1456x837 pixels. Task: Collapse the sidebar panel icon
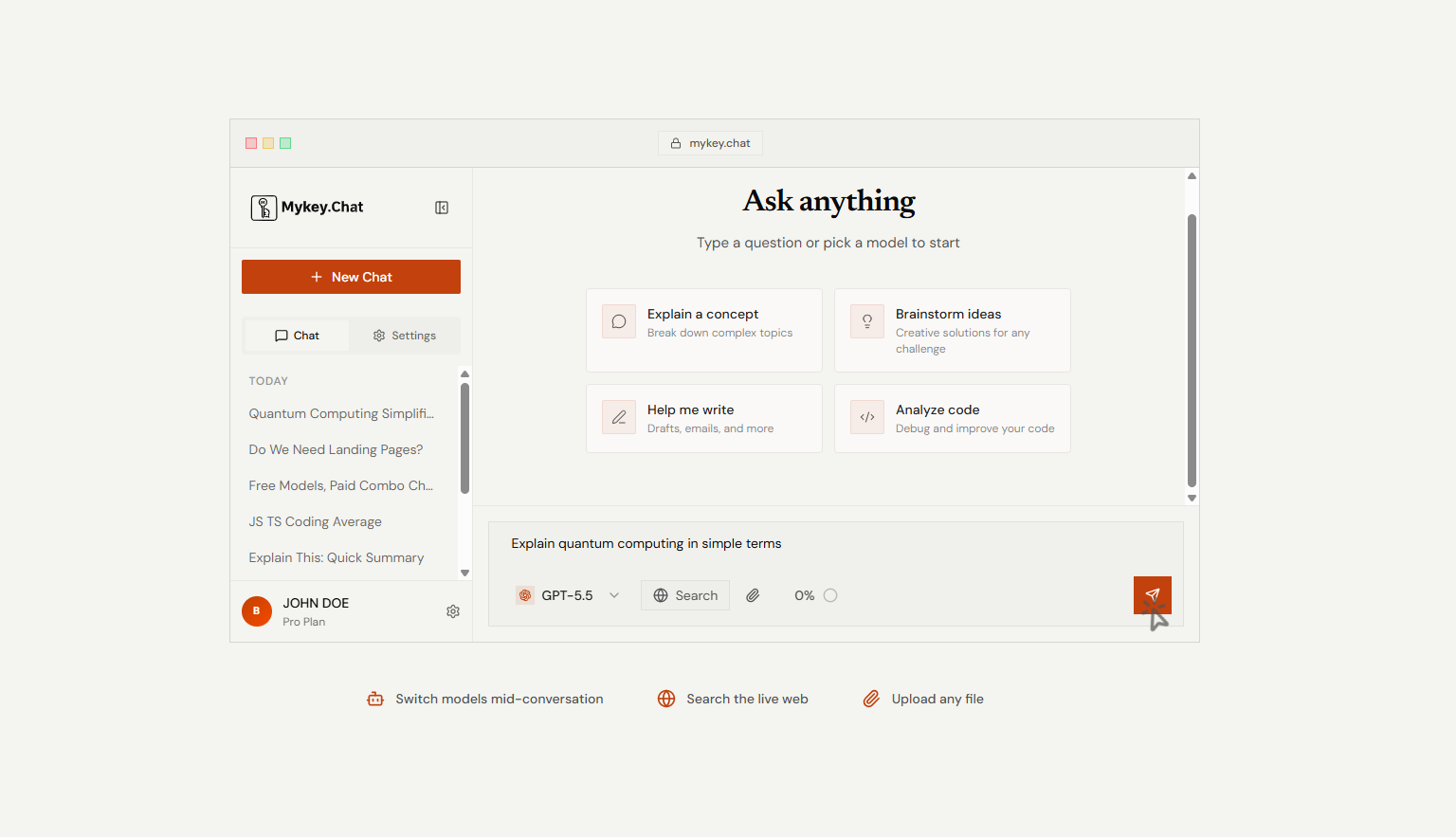click(442, 208)
